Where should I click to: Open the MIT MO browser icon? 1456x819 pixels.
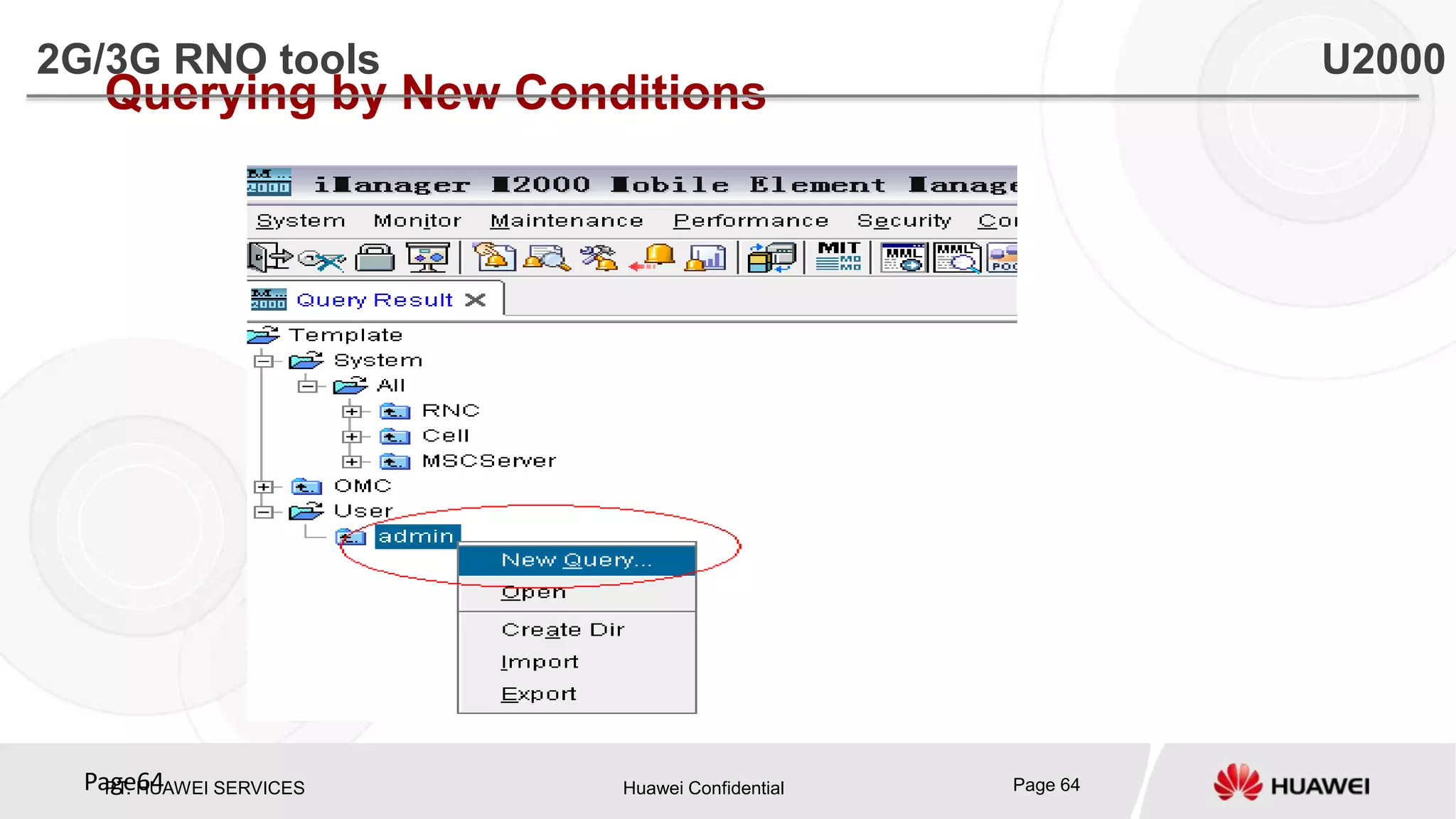coord(839,257)
